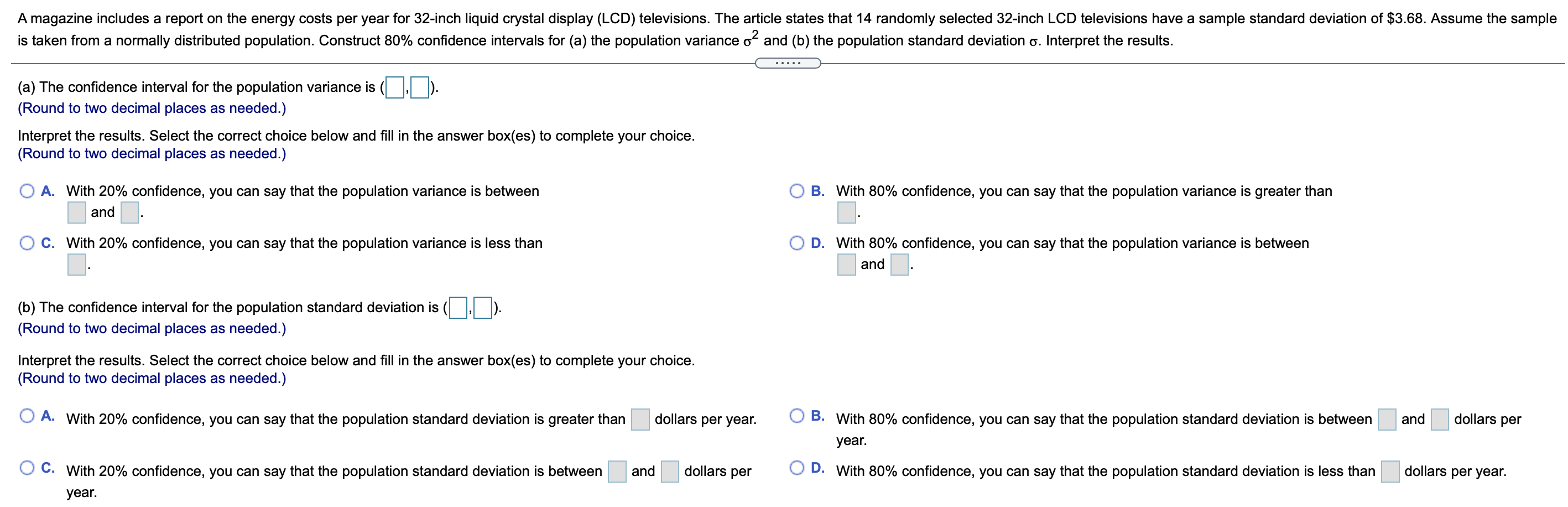The image size is (1568, 507).
Task: Click second answer box in variance option A
Action: tap(129, 213)
